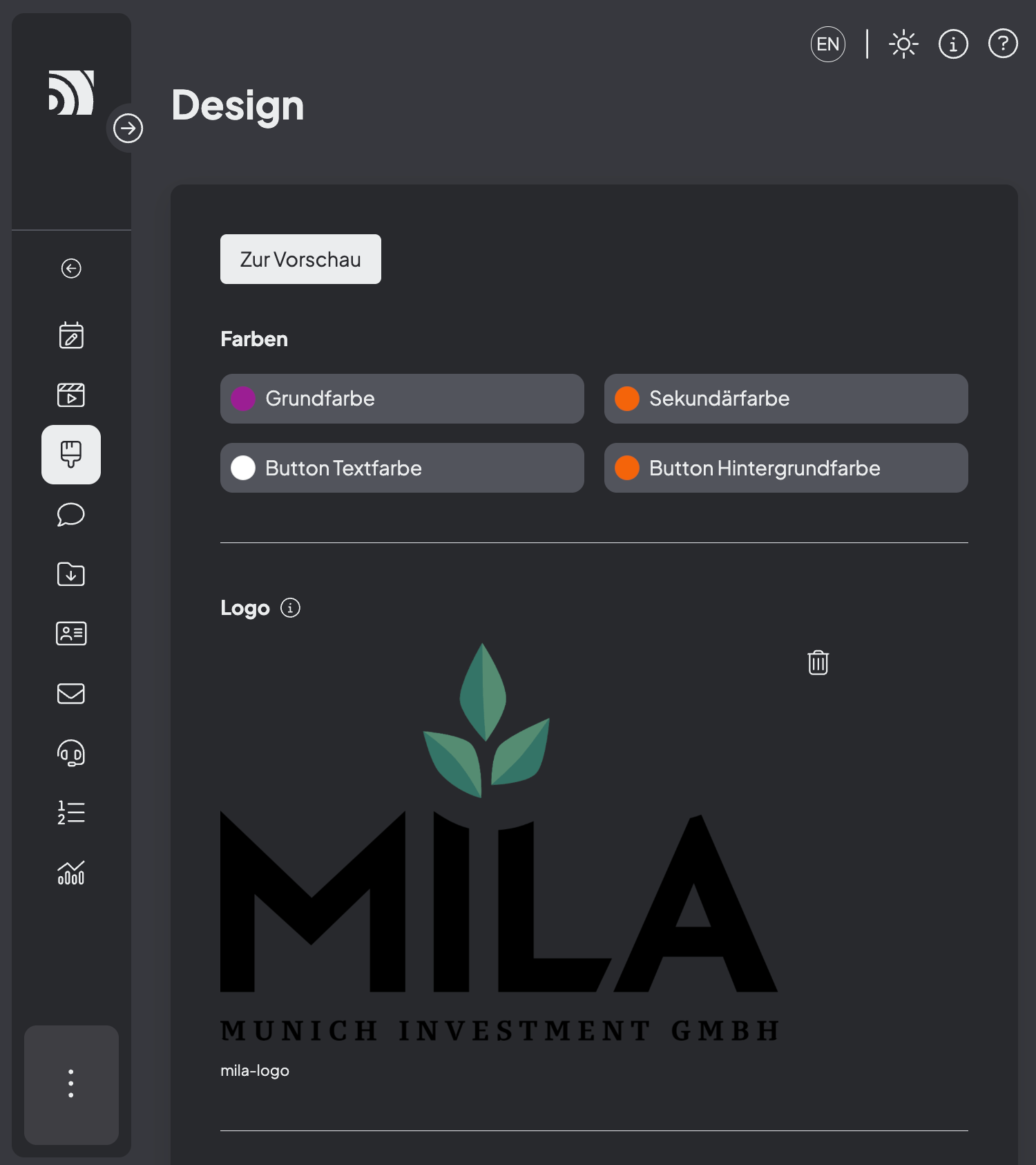Image resolution: width=1036 pixels, height=1165 pixels.
Task: Open the calendar edit sidebar item
Action: click(x=71, y=336)
